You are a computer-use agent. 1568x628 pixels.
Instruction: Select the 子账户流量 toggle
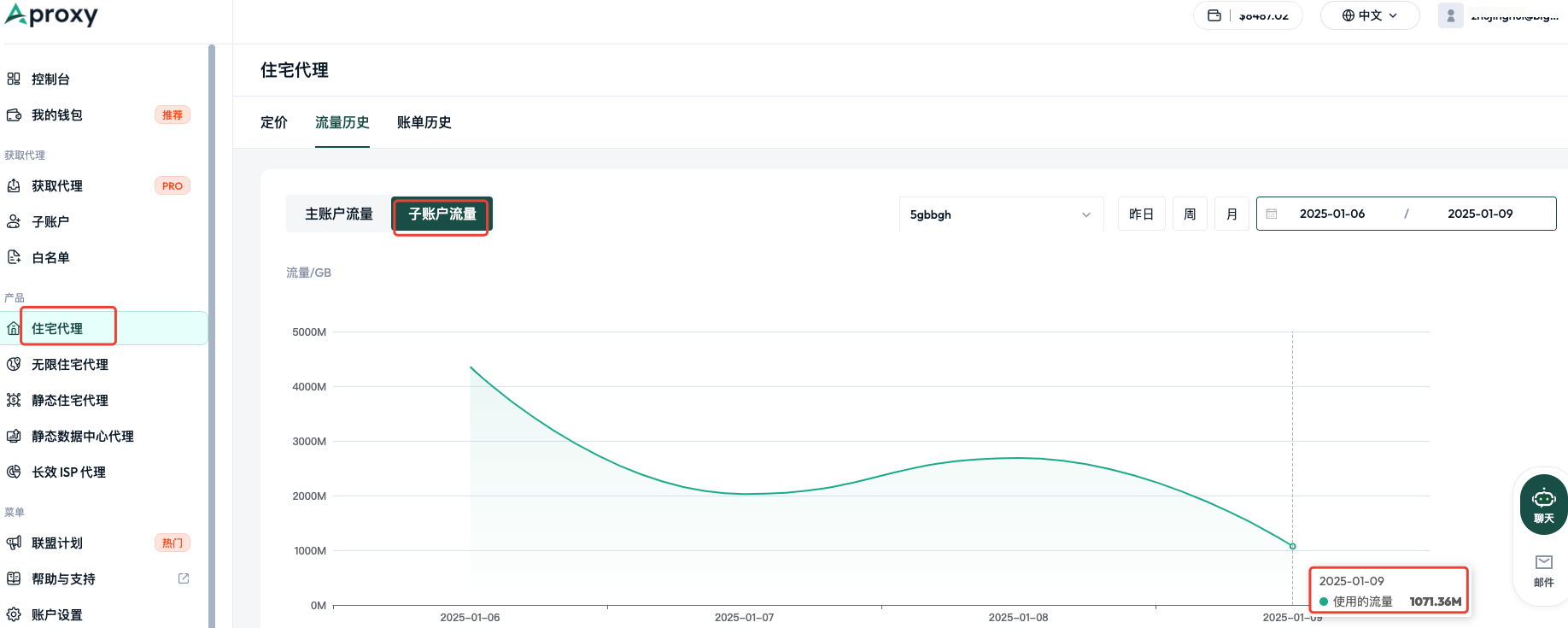[442, 214]
